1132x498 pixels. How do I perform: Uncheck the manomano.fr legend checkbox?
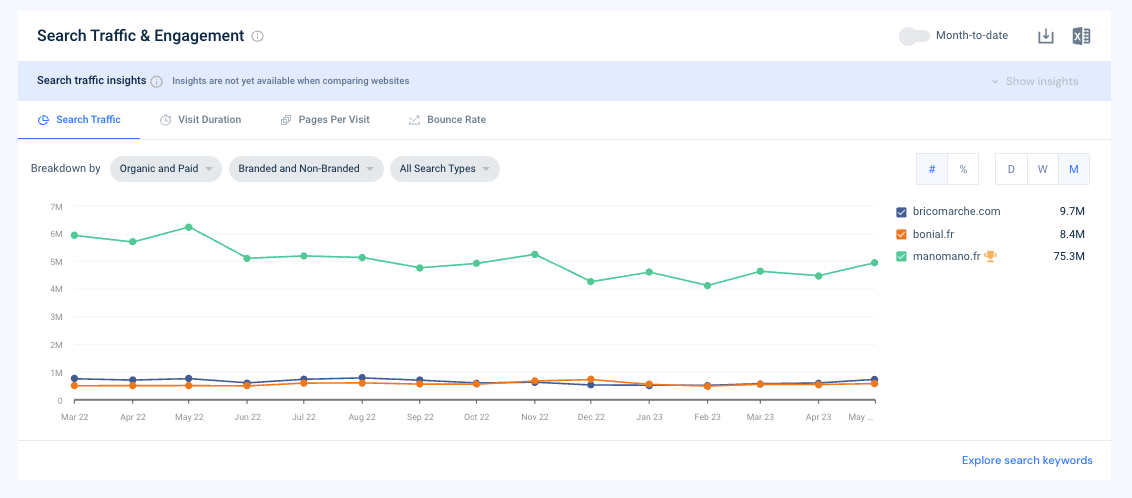coord(901,256)
